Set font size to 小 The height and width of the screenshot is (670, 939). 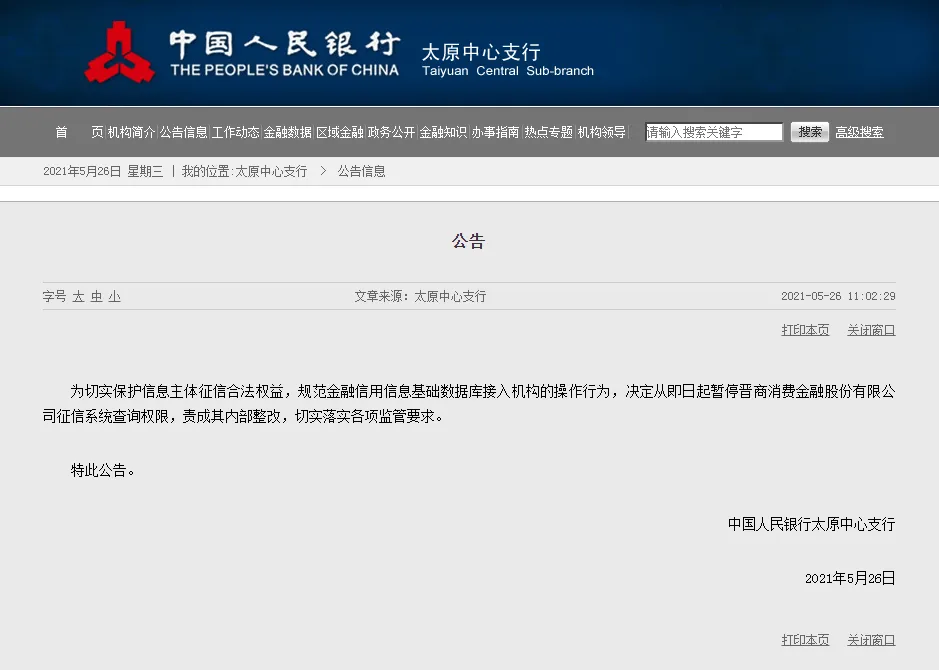[x=114, y=296]
